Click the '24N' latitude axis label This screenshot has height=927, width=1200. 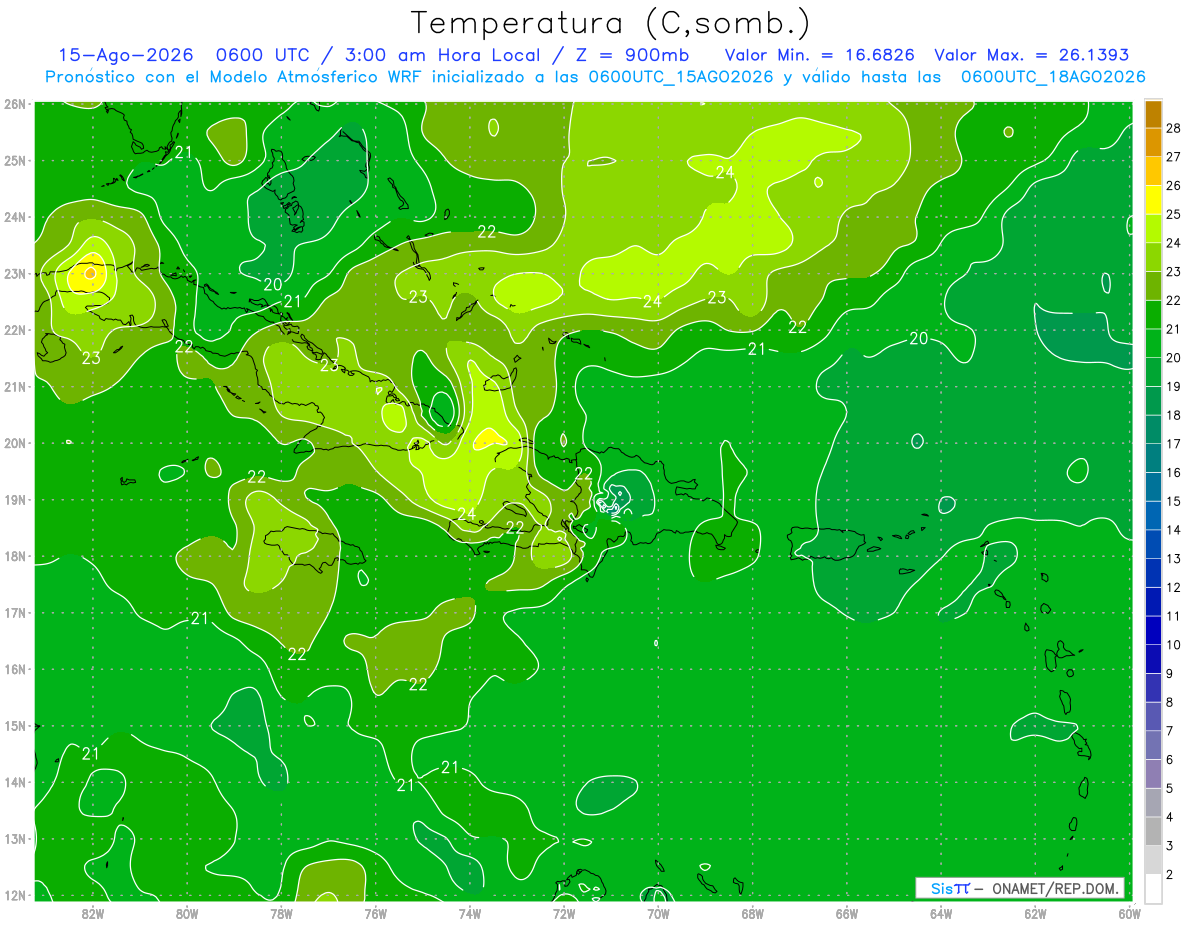[x=14, y=217]
